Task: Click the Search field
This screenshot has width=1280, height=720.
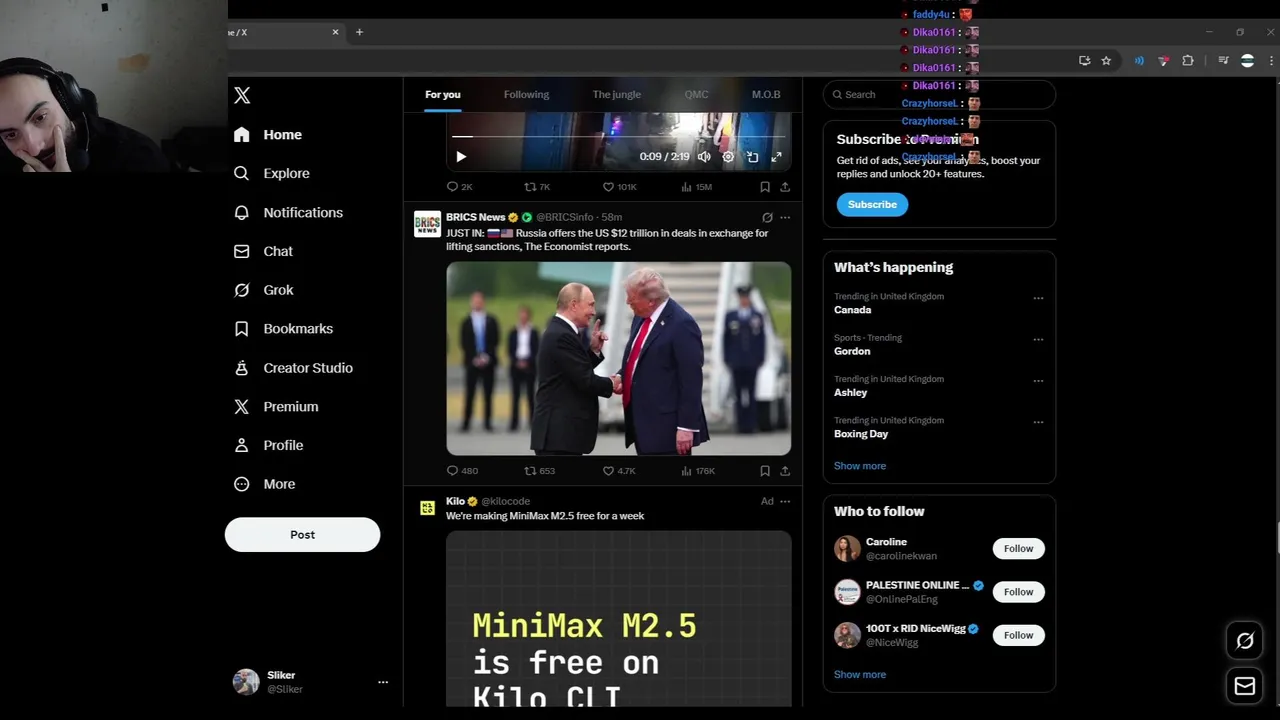Action: tap(939, 94)
